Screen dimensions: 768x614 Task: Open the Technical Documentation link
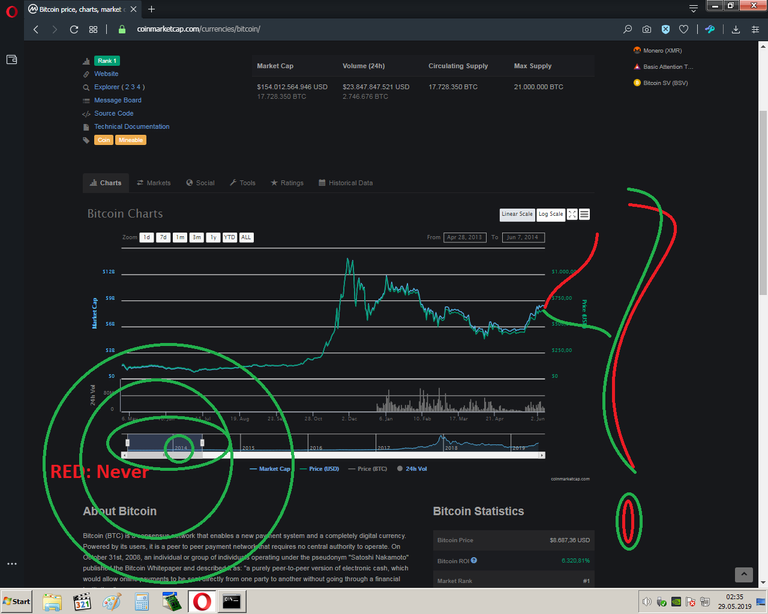coord(132,127)
